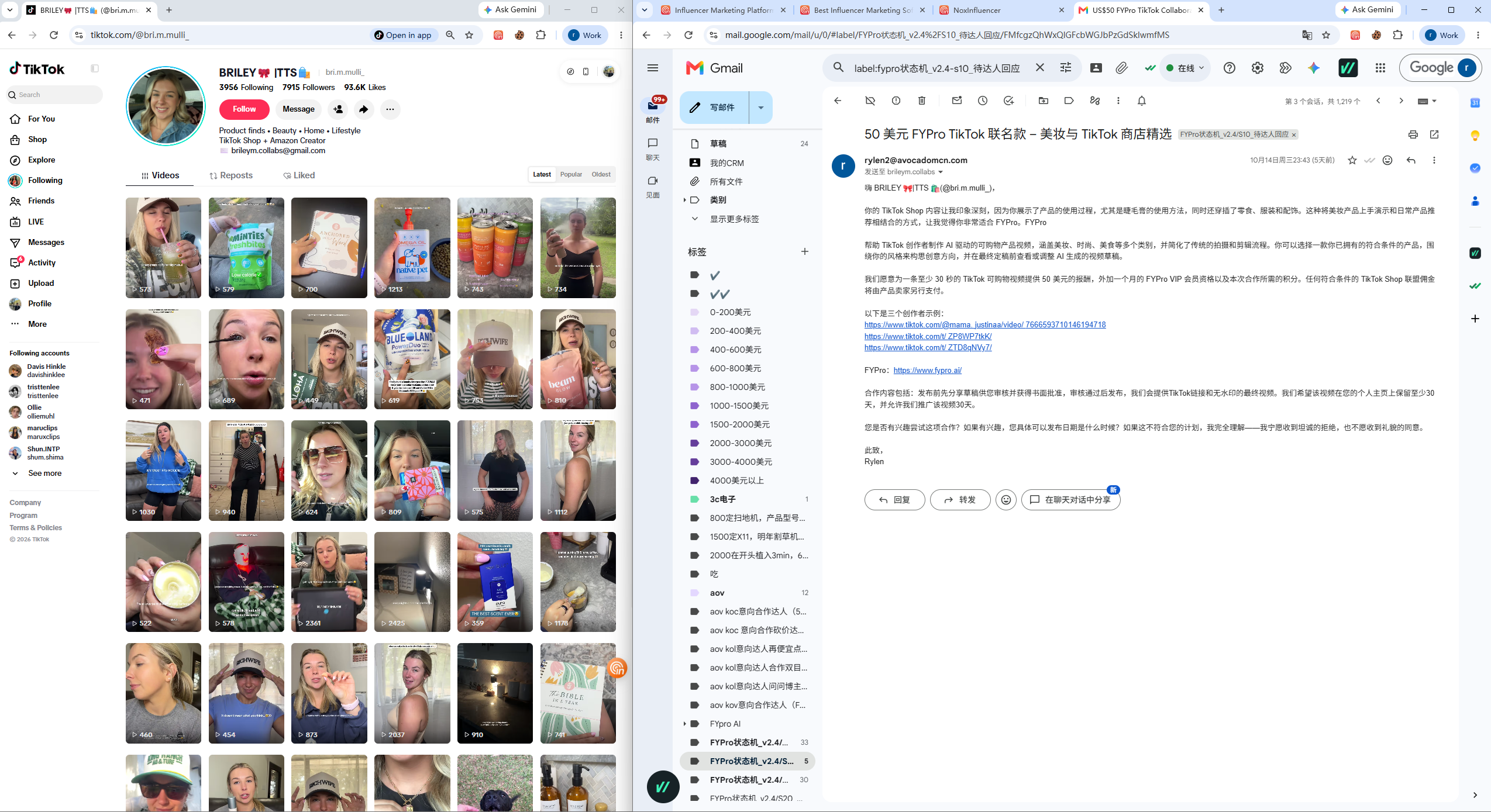Click TikTok share profile arrow icon

[x=364, y=109]
